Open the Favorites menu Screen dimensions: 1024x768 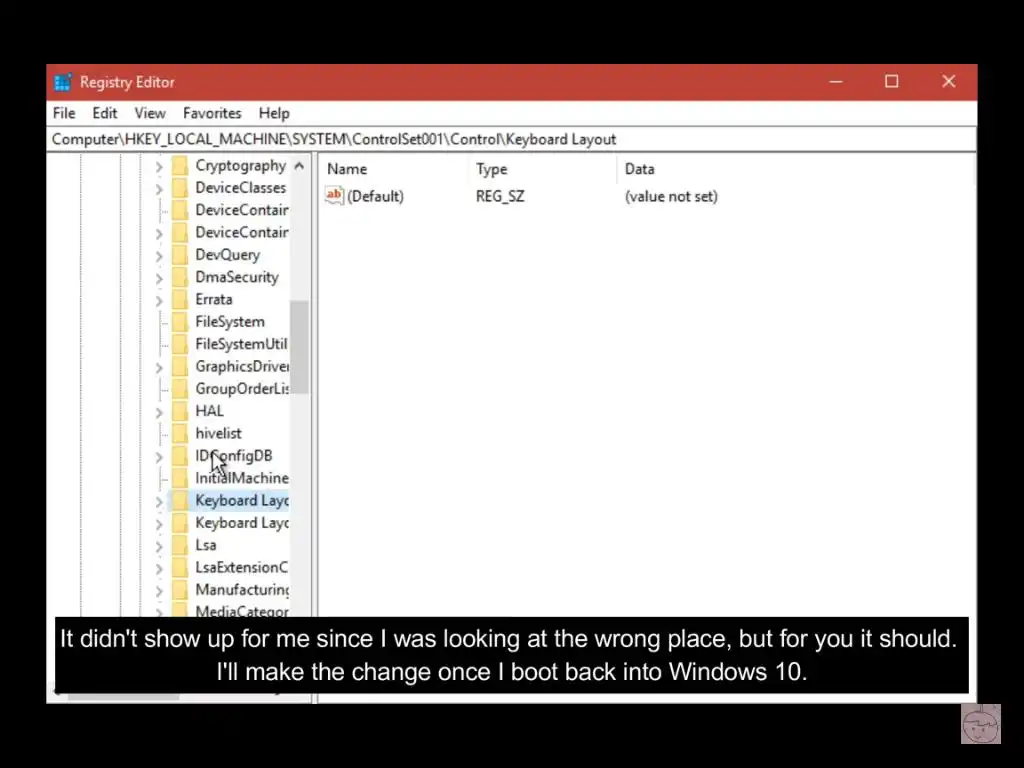(x=212, y=113)
